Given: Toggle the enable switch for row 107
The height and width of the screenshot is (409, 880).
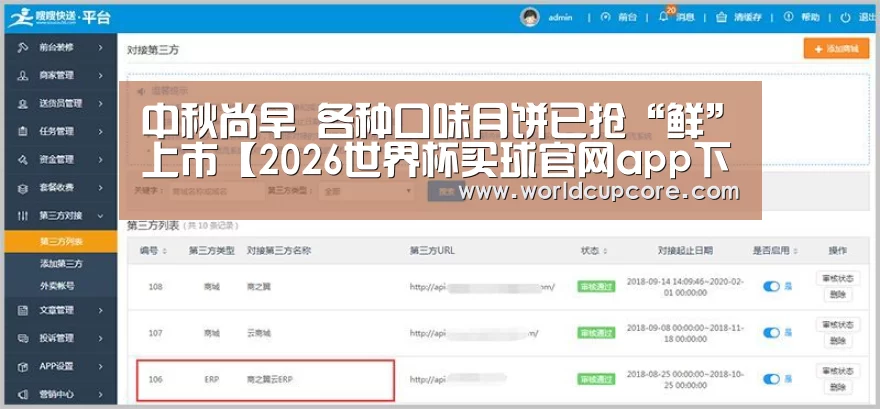Looking at the screenshot, I should pos(772,333).
